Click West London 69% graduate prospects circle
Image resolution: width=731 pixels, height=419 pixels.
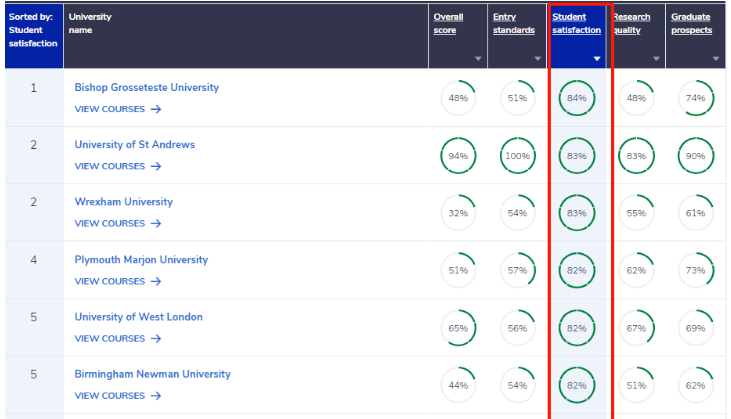696,328
